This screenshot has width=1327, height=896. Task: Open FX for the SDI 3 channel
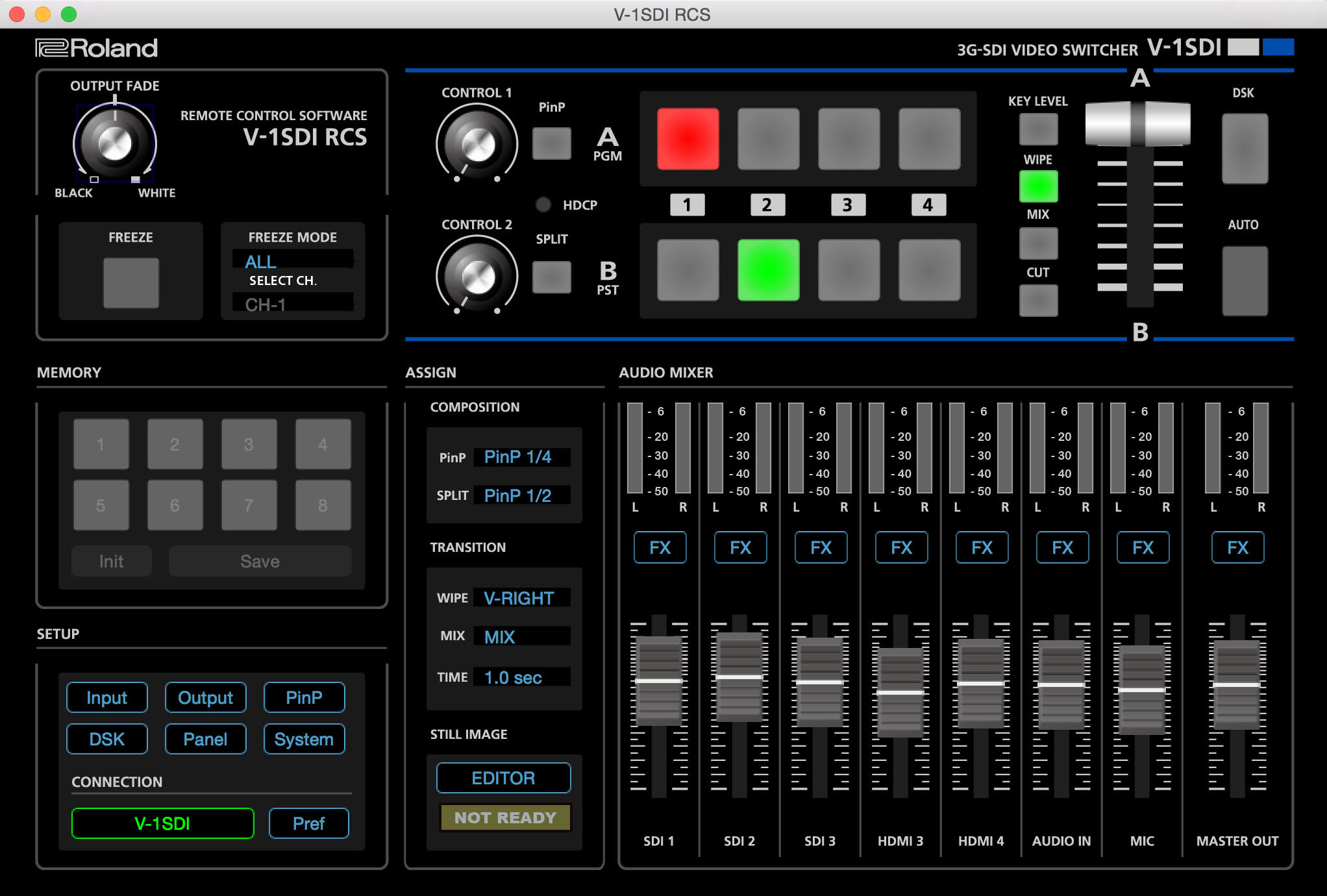[821, 547]
